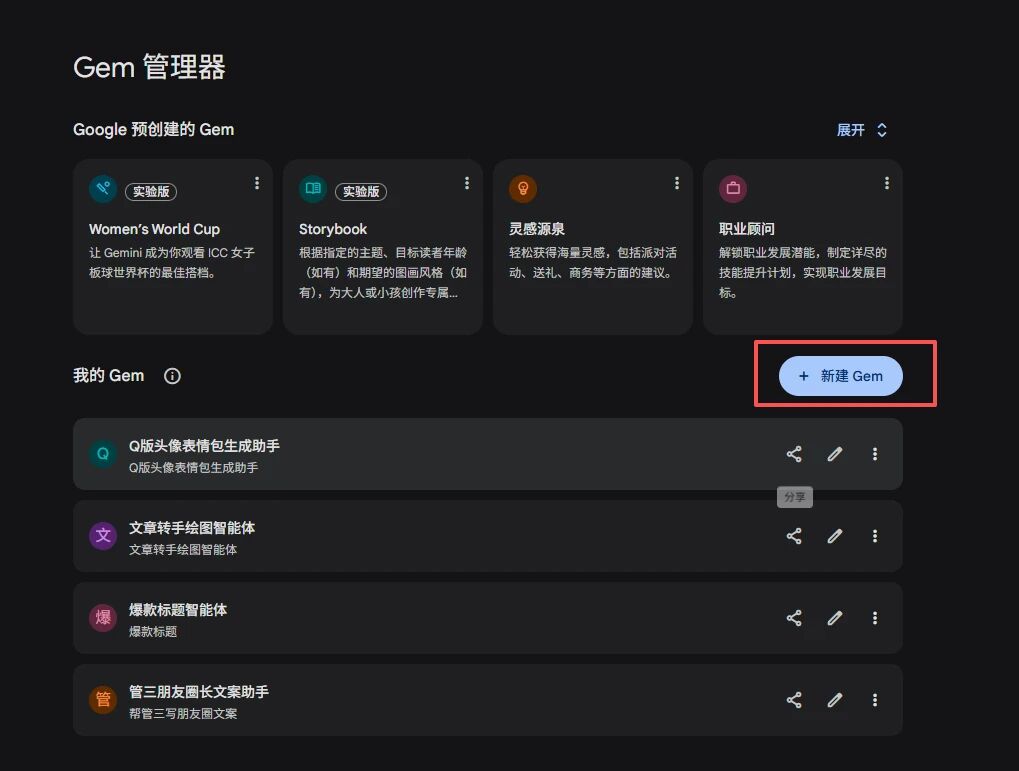Open the 实验版 badge on Storybook
Screen dimensions: 1019x771
(x=361, y=190)
